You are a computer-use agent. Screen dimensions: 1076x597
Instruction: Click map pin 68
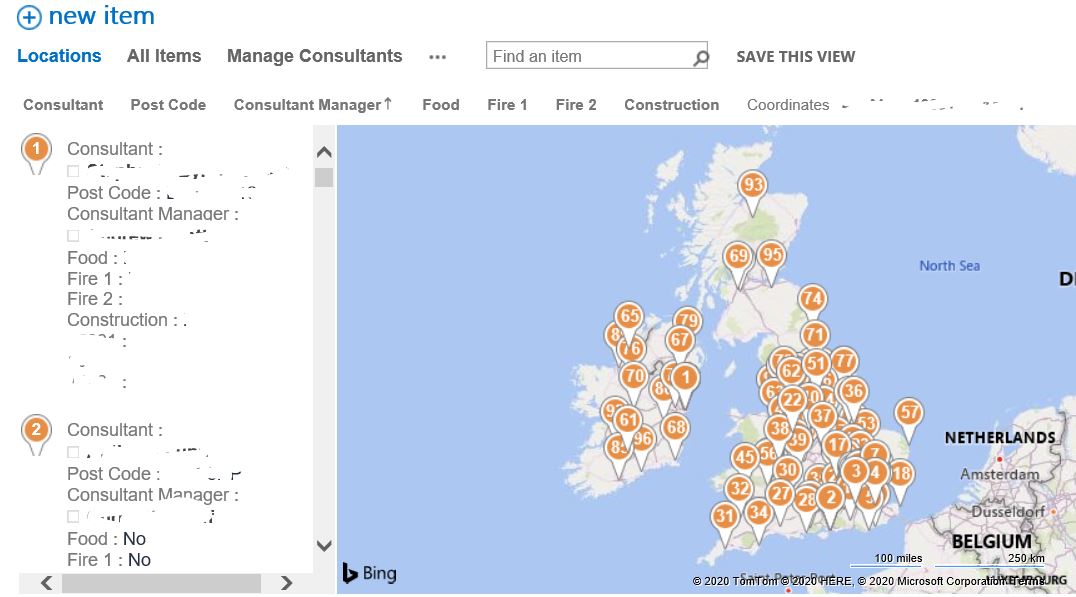coord(676,428)
